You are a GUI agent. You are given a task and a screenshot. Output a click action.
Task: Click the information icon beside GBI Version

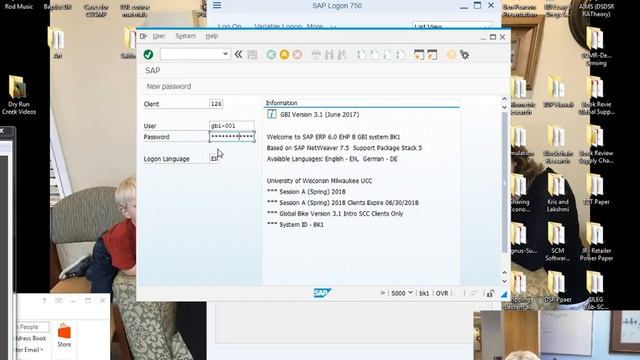[x=271, y=114]
